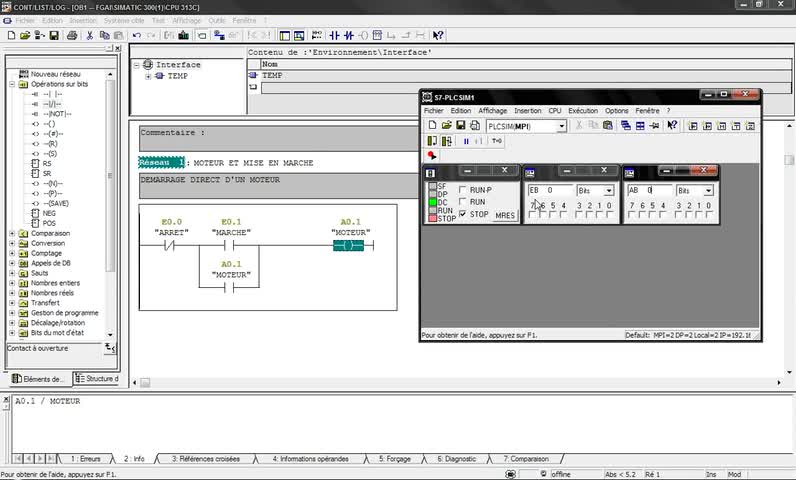
Task: Click the help pointer icon in S7-PLCSIM
Action: point(672,125)
